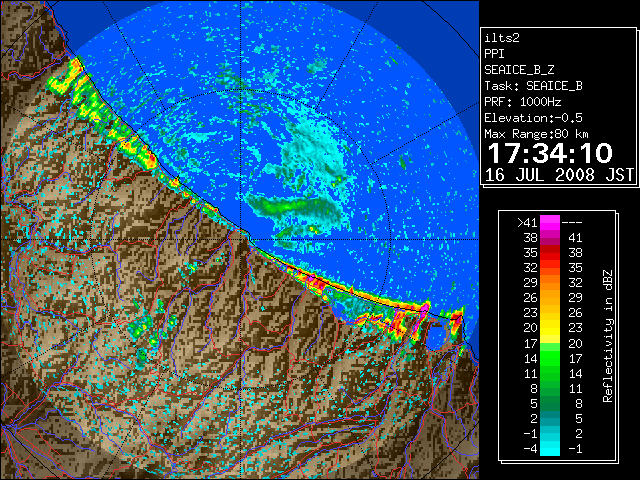Click the 'Reflectivity in dBZ' legend title
This screenshot has height=480, width=640.
[608, 336]
